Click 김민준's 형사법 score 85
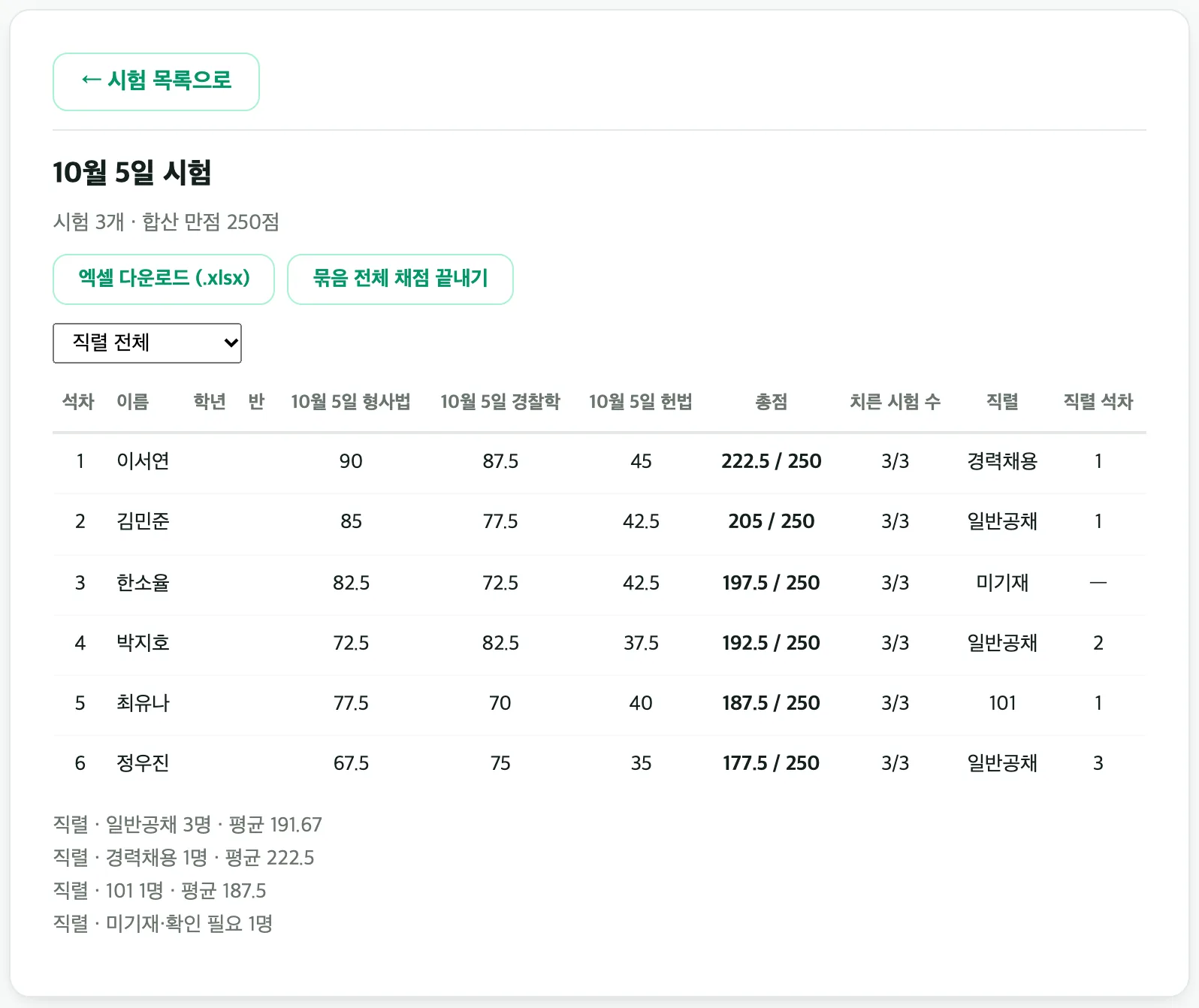This screenshot has width=1199, height=1008. [x=351, y=521]
